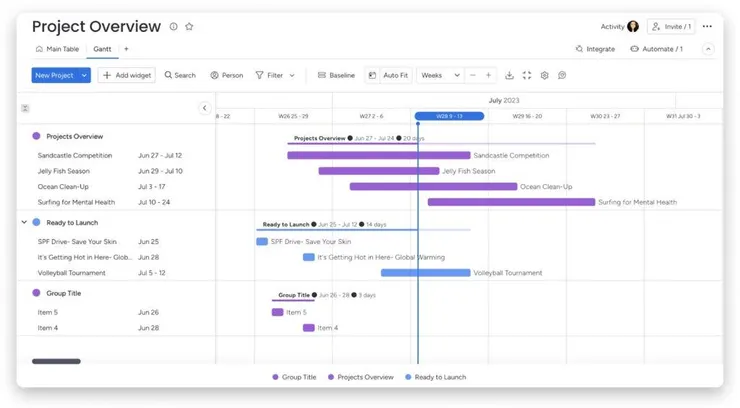Switch to the Main Table tab

pos(57,49)
